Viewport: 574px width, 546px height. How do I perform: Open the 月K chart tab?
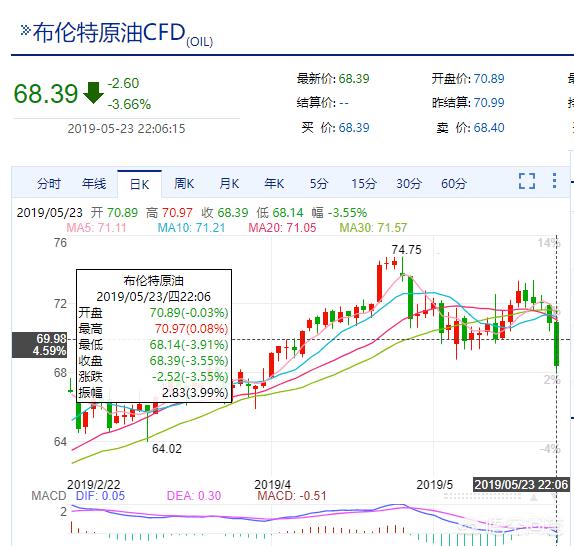(229, 183)
